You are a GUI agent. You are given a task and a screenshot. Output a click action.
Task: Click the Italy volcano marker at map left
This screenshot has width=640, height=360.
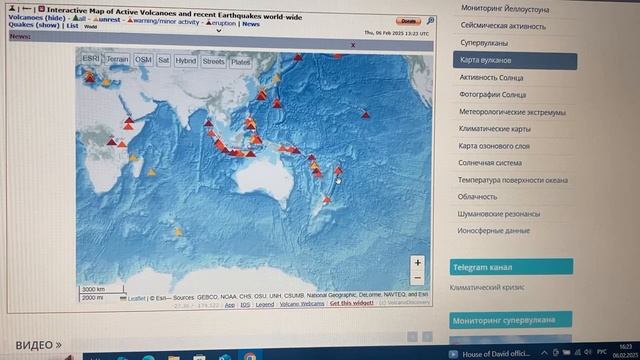point(90,78)
